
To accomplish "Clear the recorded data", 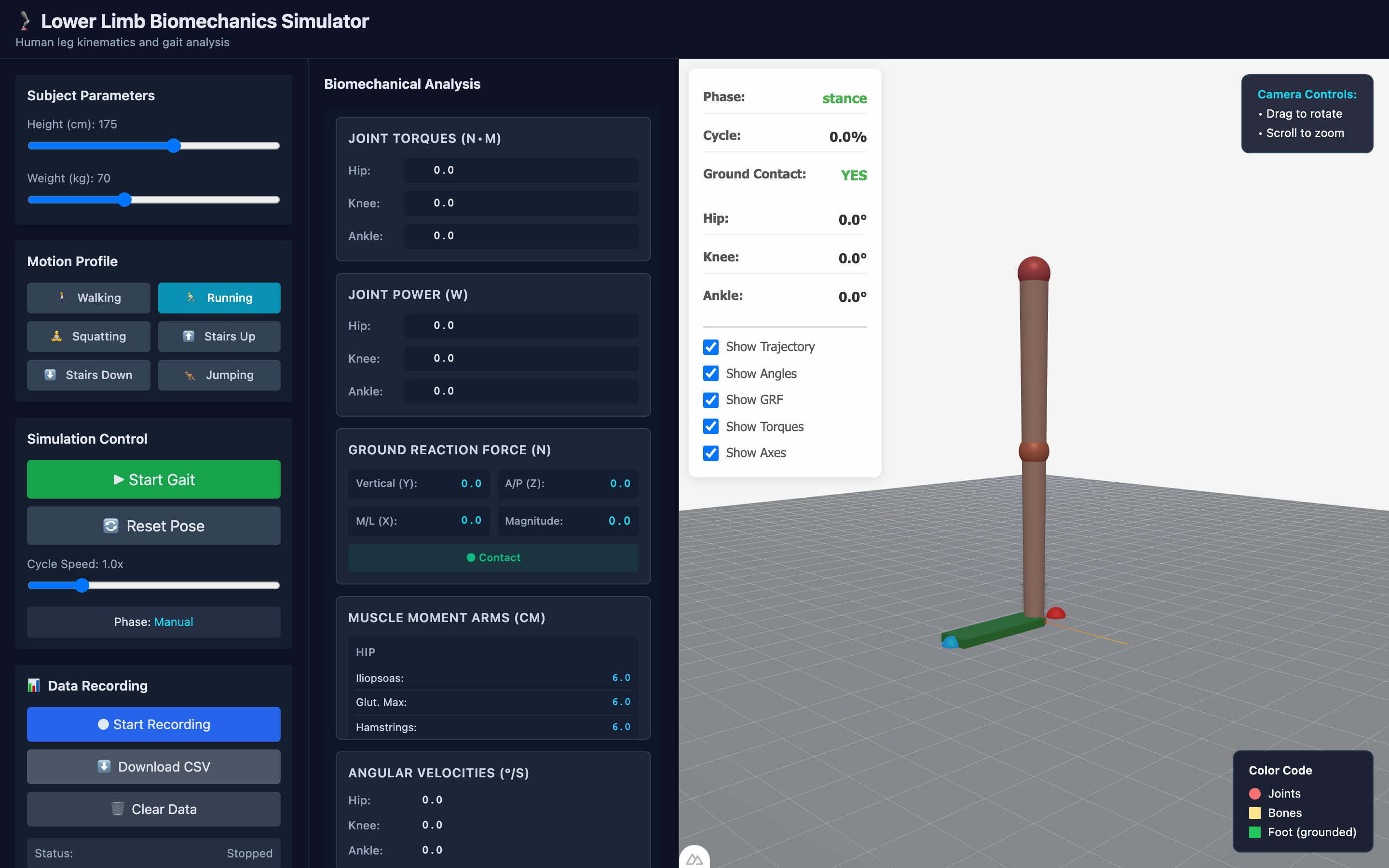I will [154, 809].
